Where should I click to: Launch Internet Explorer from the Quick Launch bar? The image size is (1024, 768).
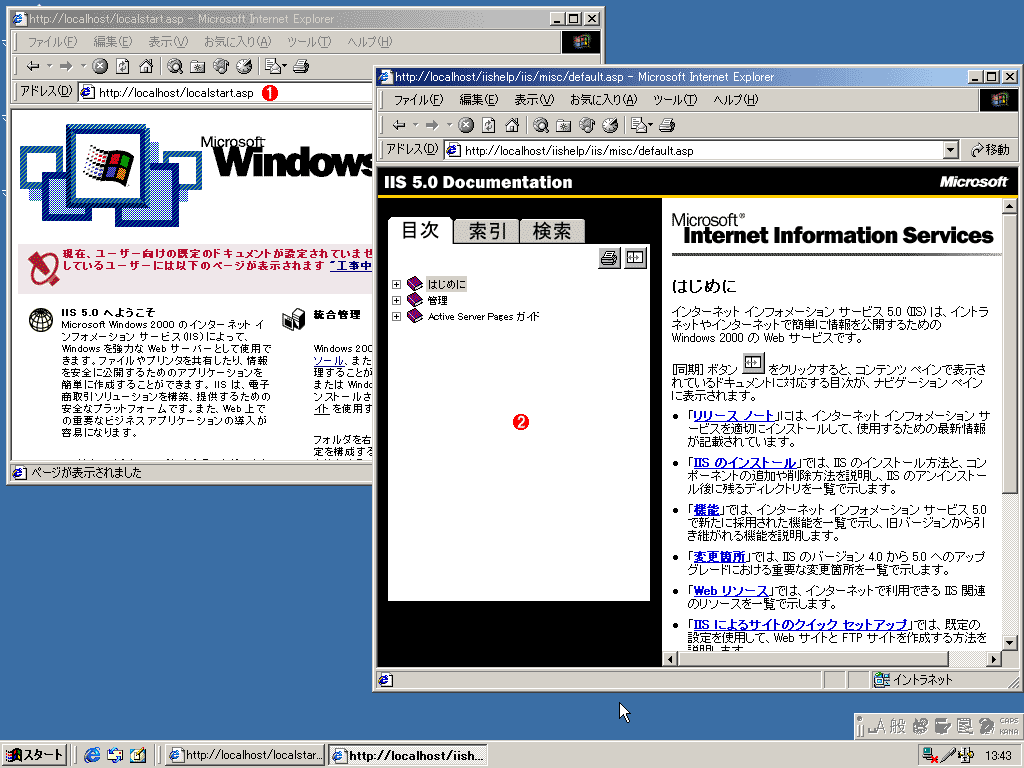point(92,755)
